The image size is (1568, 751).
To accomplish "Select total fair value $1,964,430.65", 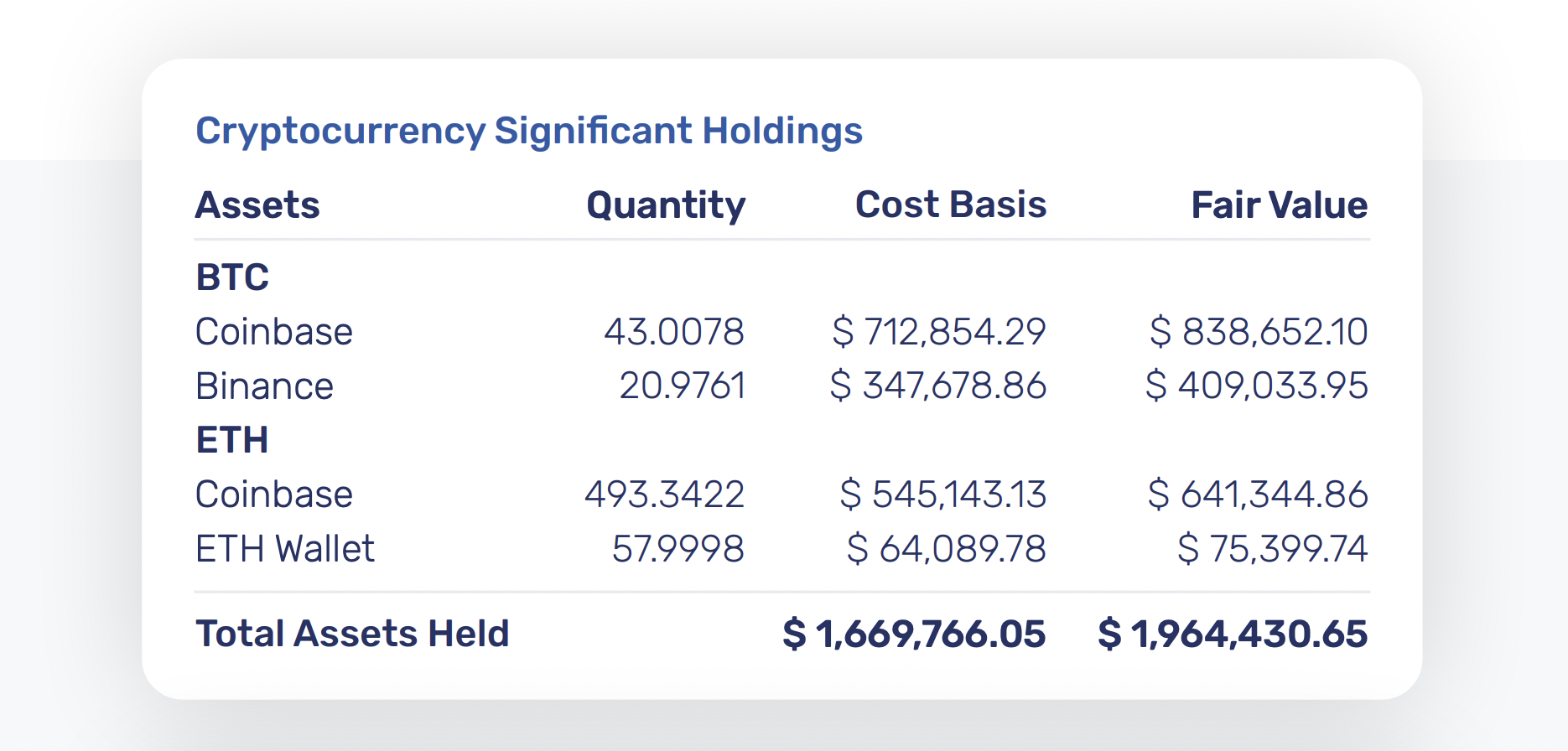I will click(1233, 634).
